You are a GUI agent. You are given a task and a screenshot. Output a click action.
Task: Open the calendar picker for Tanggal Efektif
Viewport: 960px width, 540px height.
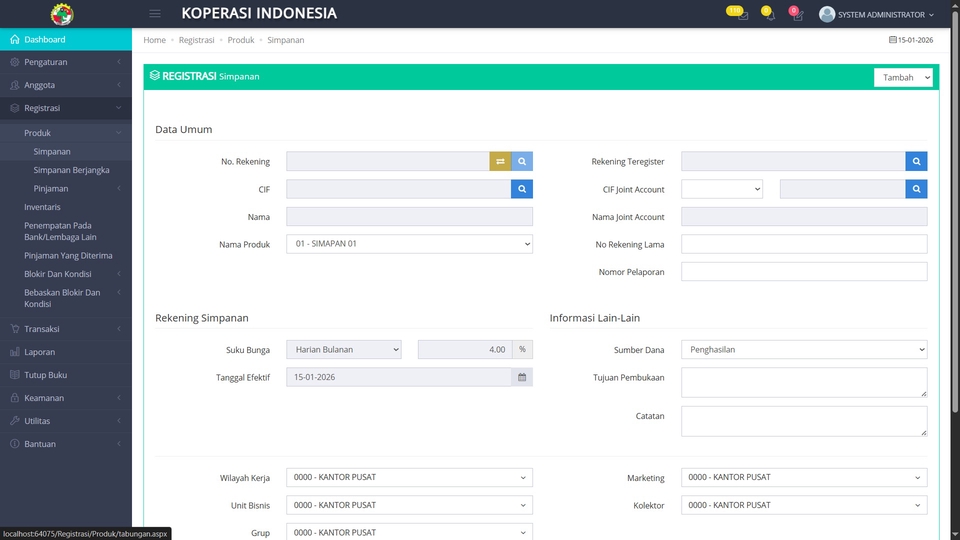[522, 377]
